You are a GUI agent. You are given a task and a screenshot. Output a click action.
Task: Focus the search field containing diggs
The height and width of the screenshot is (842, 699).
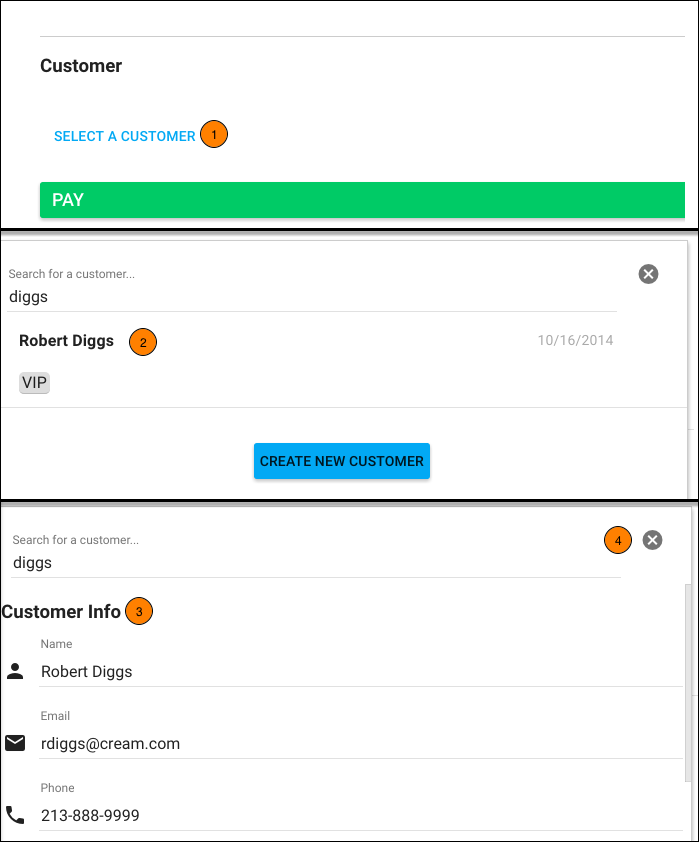(200, 296)
